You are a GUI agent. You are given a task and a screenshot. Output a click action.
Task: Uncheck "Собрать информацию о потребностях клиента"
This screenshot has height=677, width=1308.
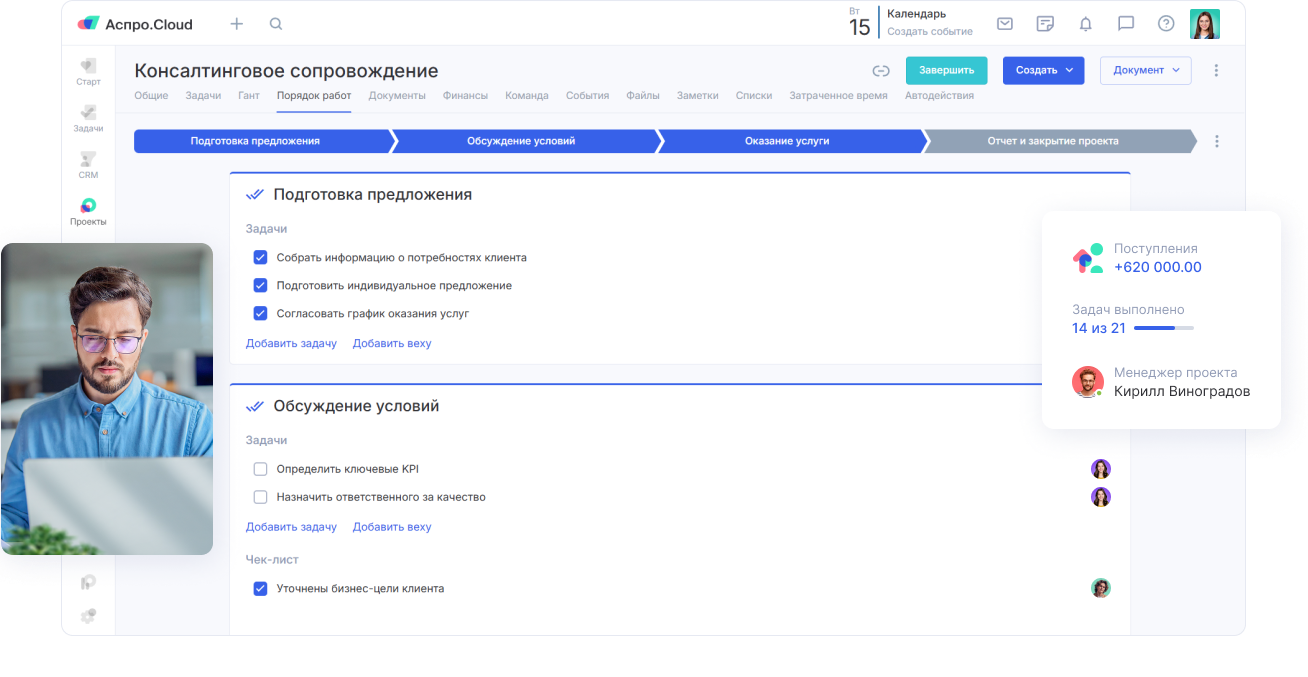click(x=260, y=257)
